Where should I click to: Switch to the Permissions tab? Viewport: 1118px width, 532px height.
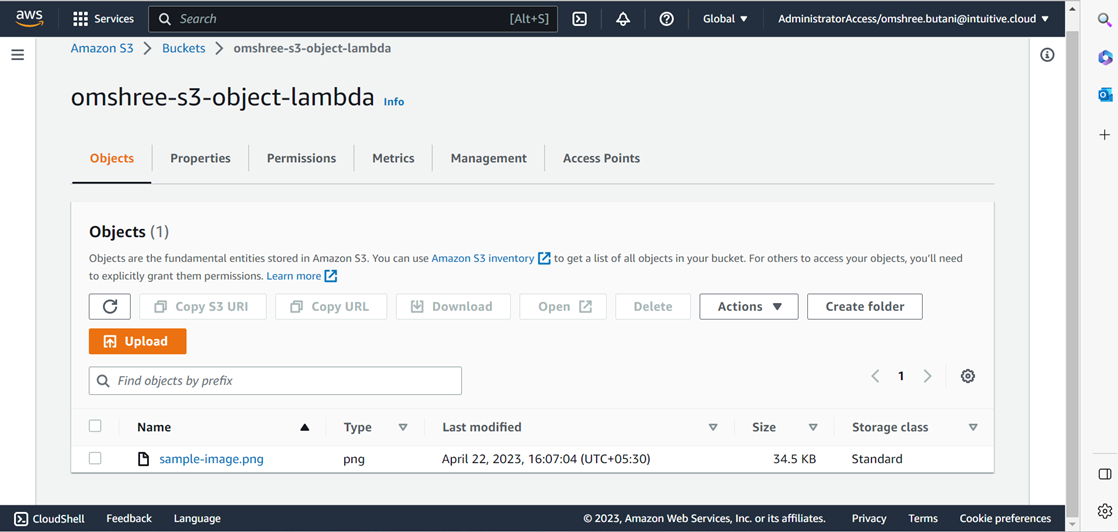[301, 158]
